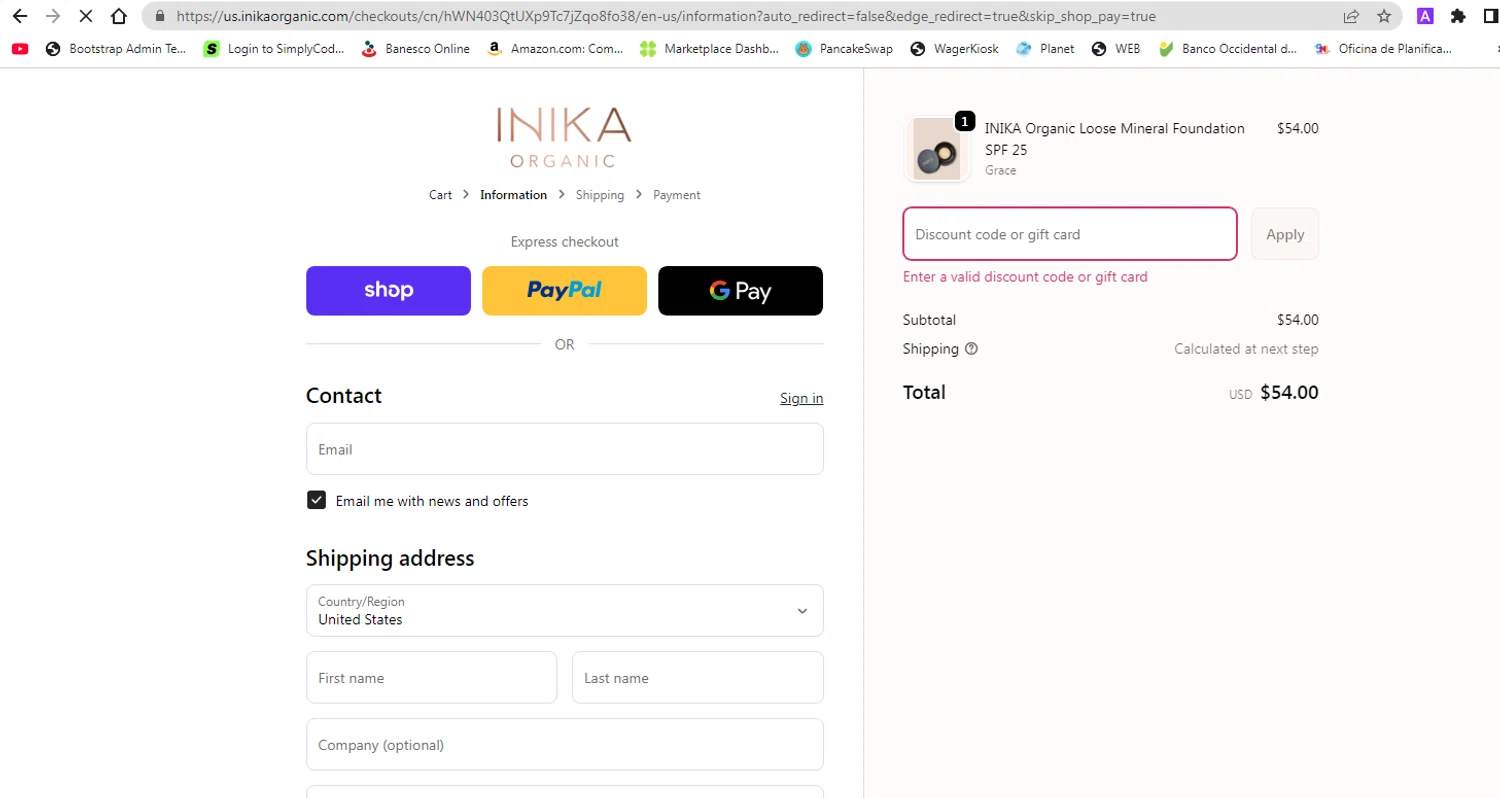The height and width of the screenshot is (798, 1500).
Task: Click Apply discount button
Action: 1285,234
